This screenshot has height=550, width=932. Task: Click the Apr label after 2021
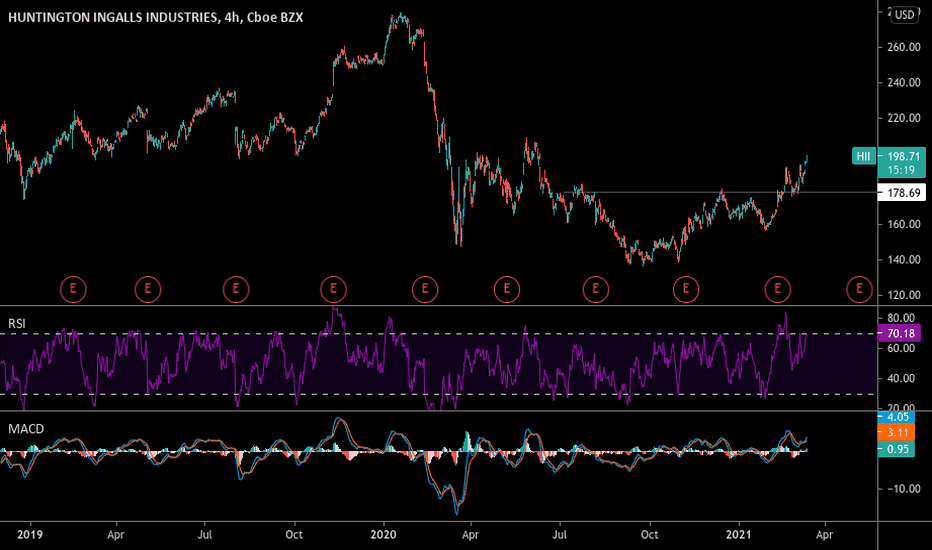(824, 535)
